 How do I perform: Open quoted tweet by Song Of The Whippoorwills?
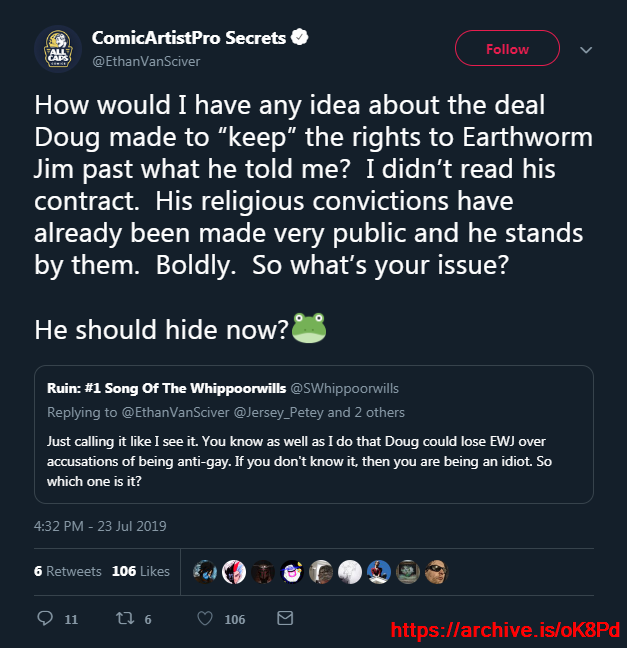(x=314, y=434)
